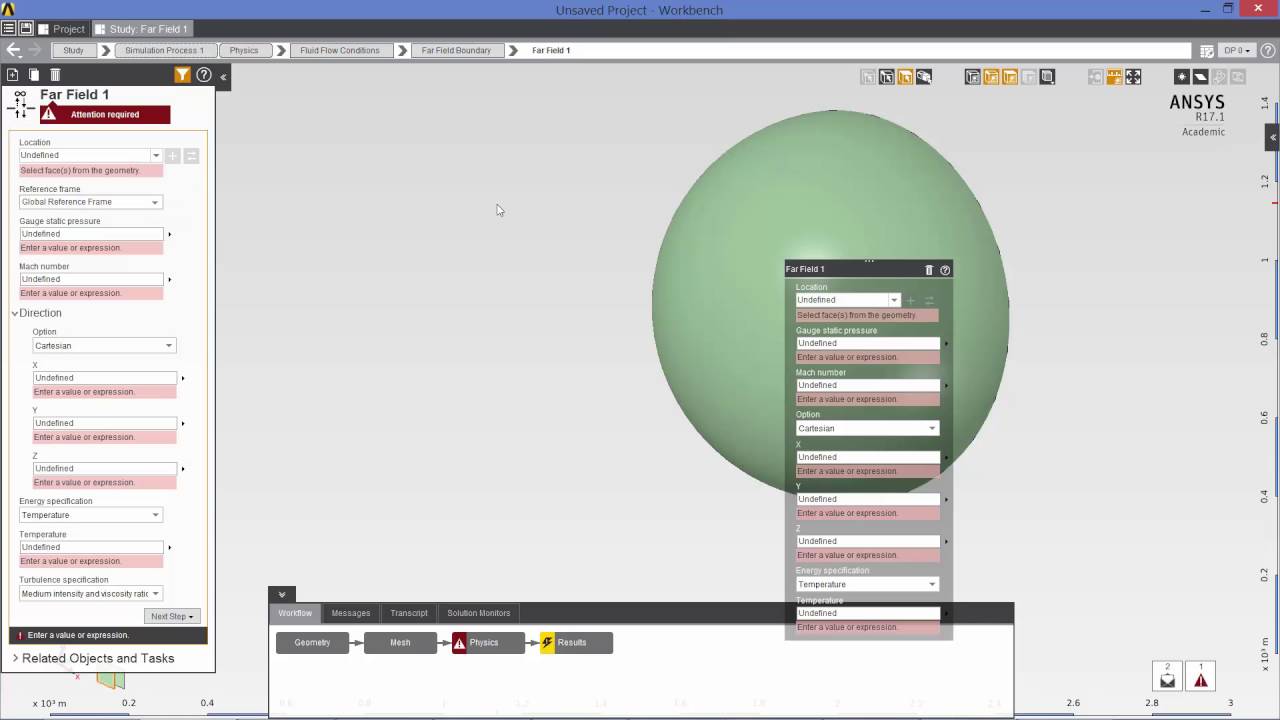The image size is (1280, 720).
Task: Select the Study: Far Field 1 tab
Action: tap(143, 29)
